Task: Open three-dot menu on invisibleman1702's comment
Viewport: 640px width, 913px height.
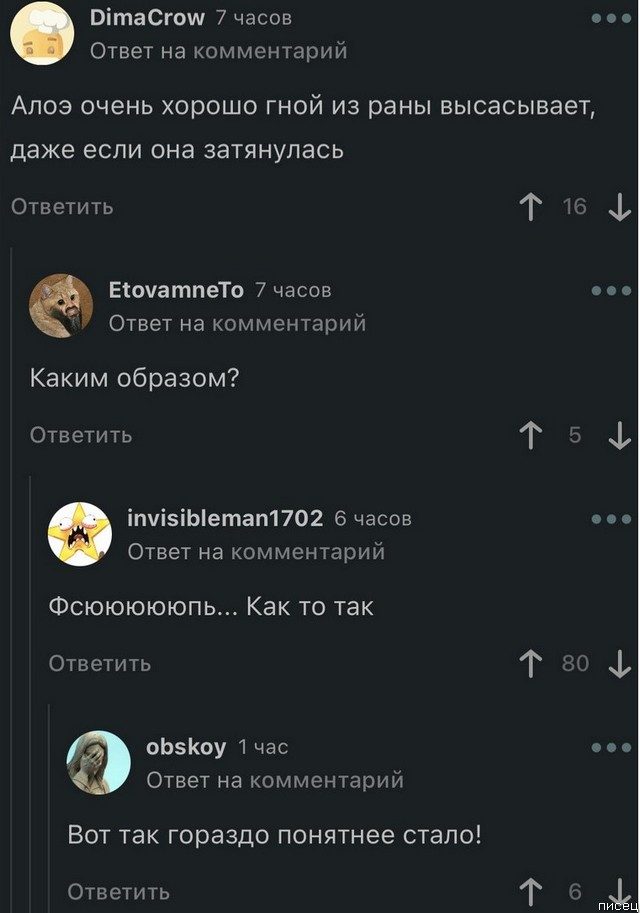Action: tap(611, 519)
